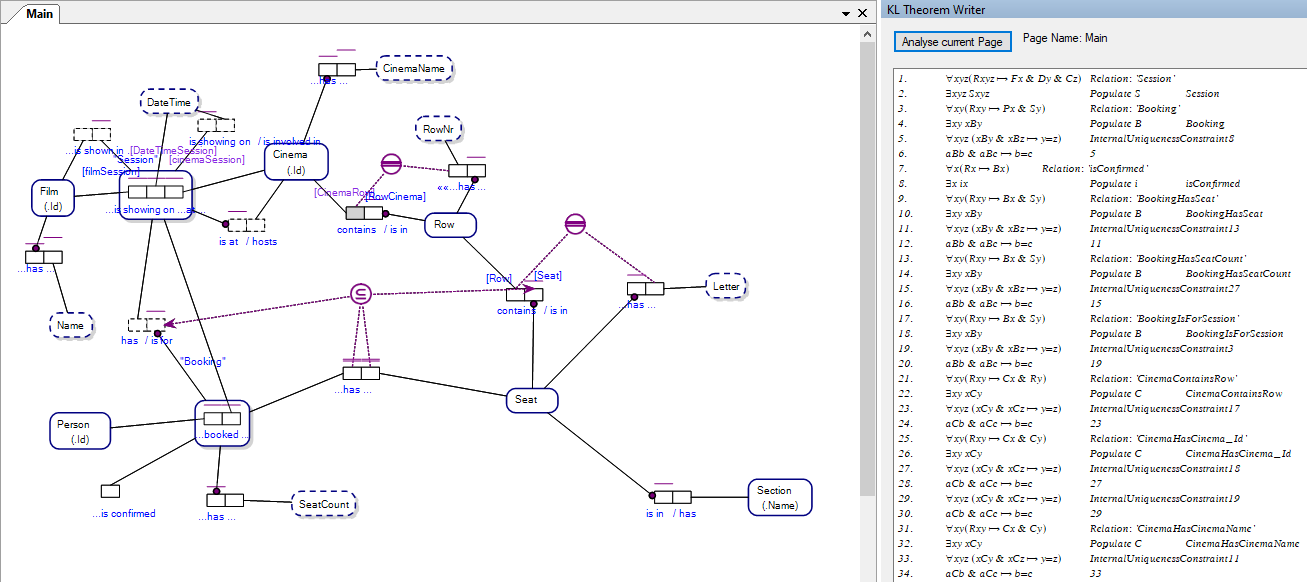
Task: Click the 'KL Theorem Writer' panel title
Action: (936, 10)
